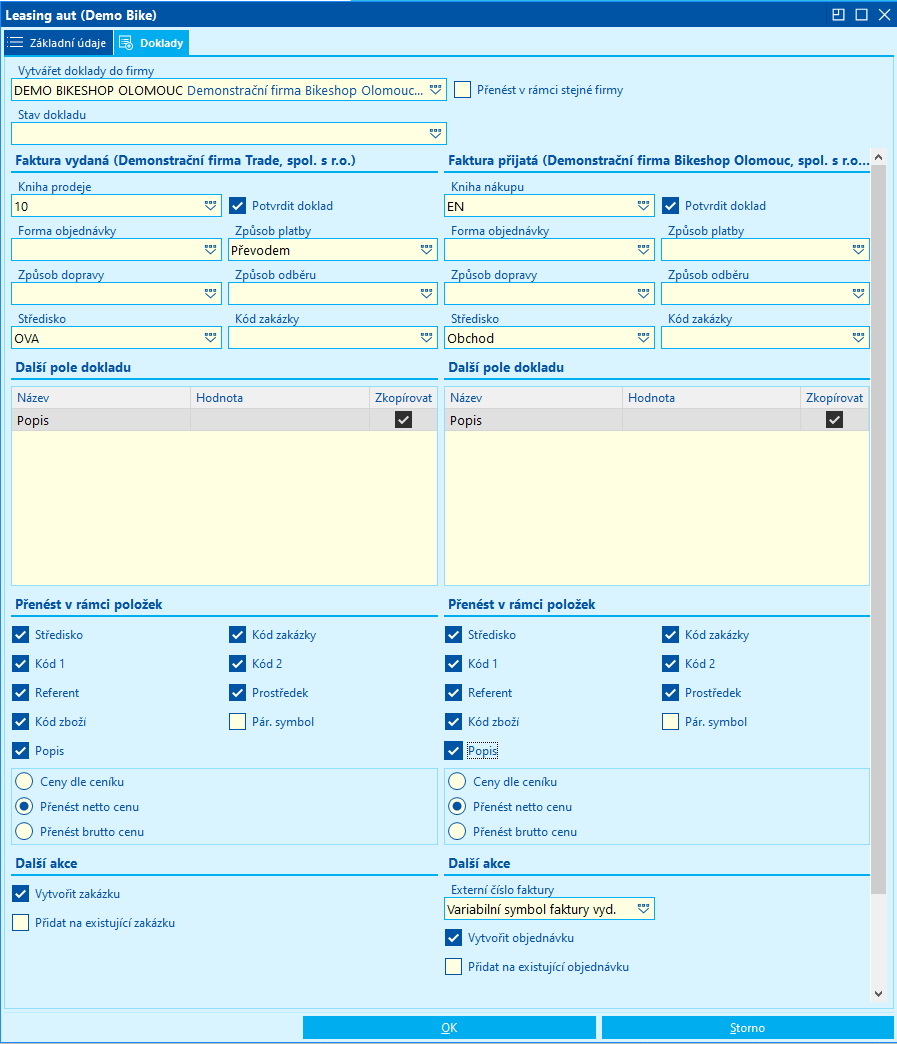Click the Hodnota column header in right table

coord(711,397)
